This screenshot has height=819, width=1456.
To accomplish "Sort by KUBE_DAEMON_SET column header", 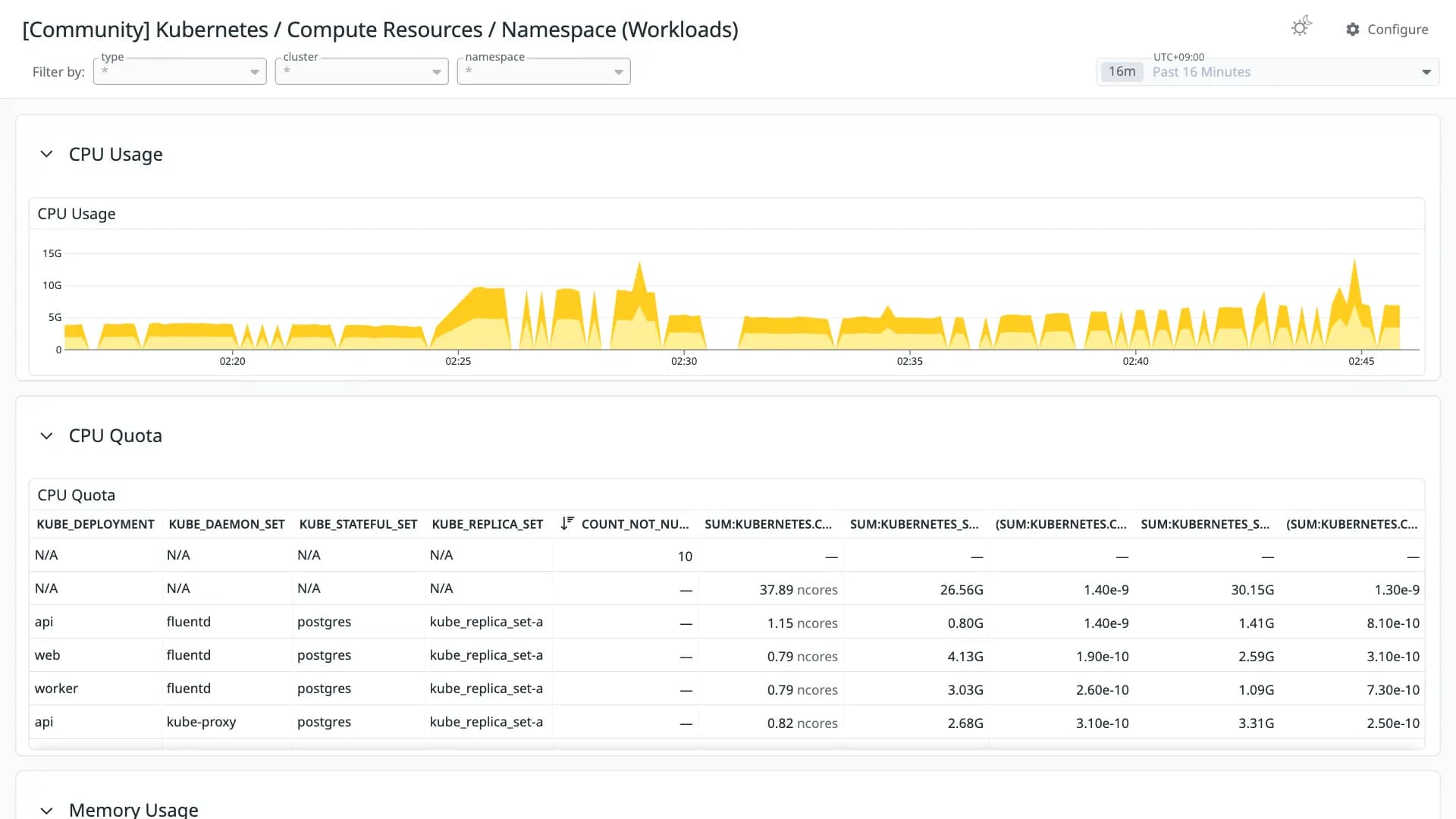I will coord(227,524).
